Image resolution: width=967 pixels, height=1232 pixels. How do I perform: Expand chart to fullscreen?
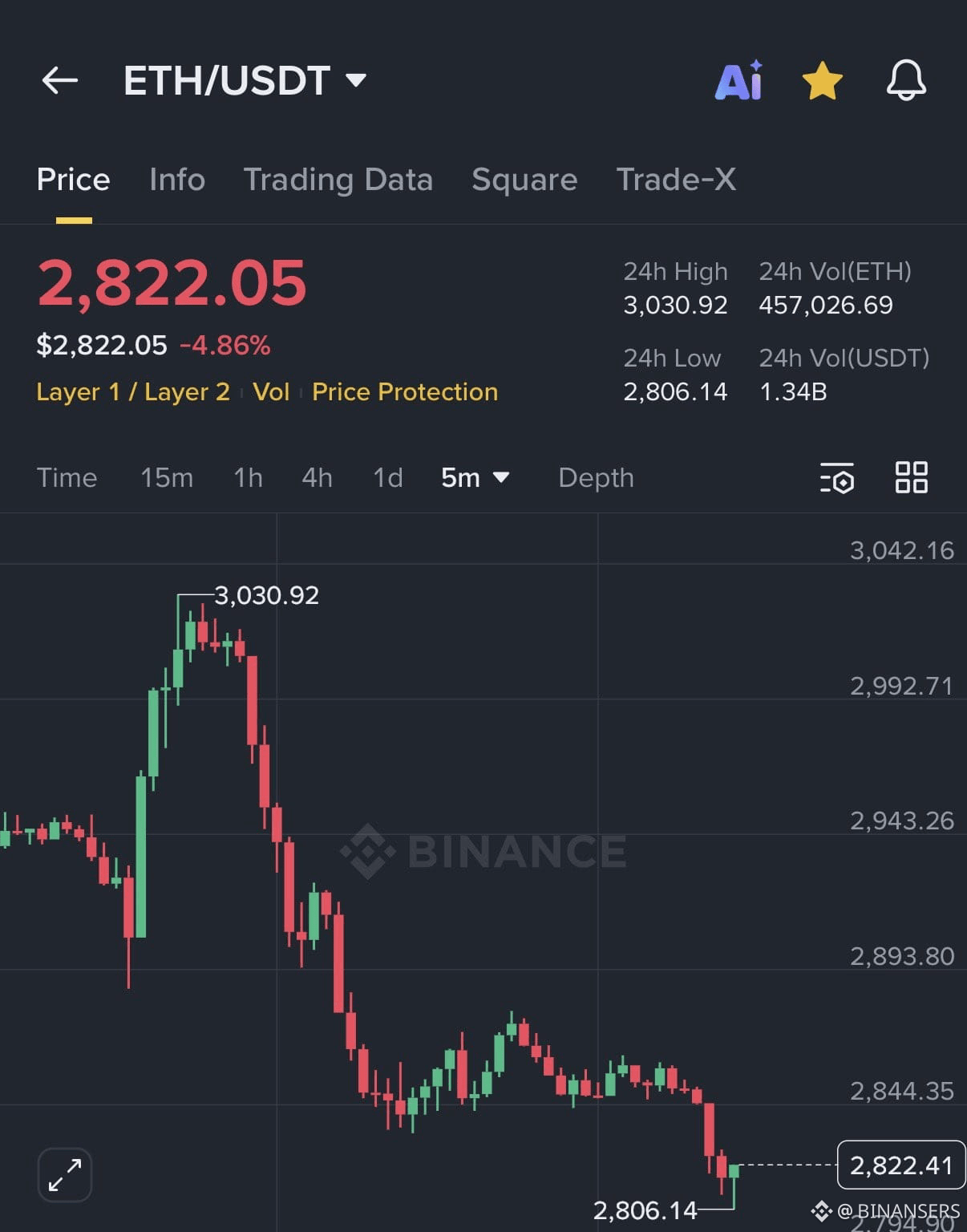click(x=65, y=1175)
